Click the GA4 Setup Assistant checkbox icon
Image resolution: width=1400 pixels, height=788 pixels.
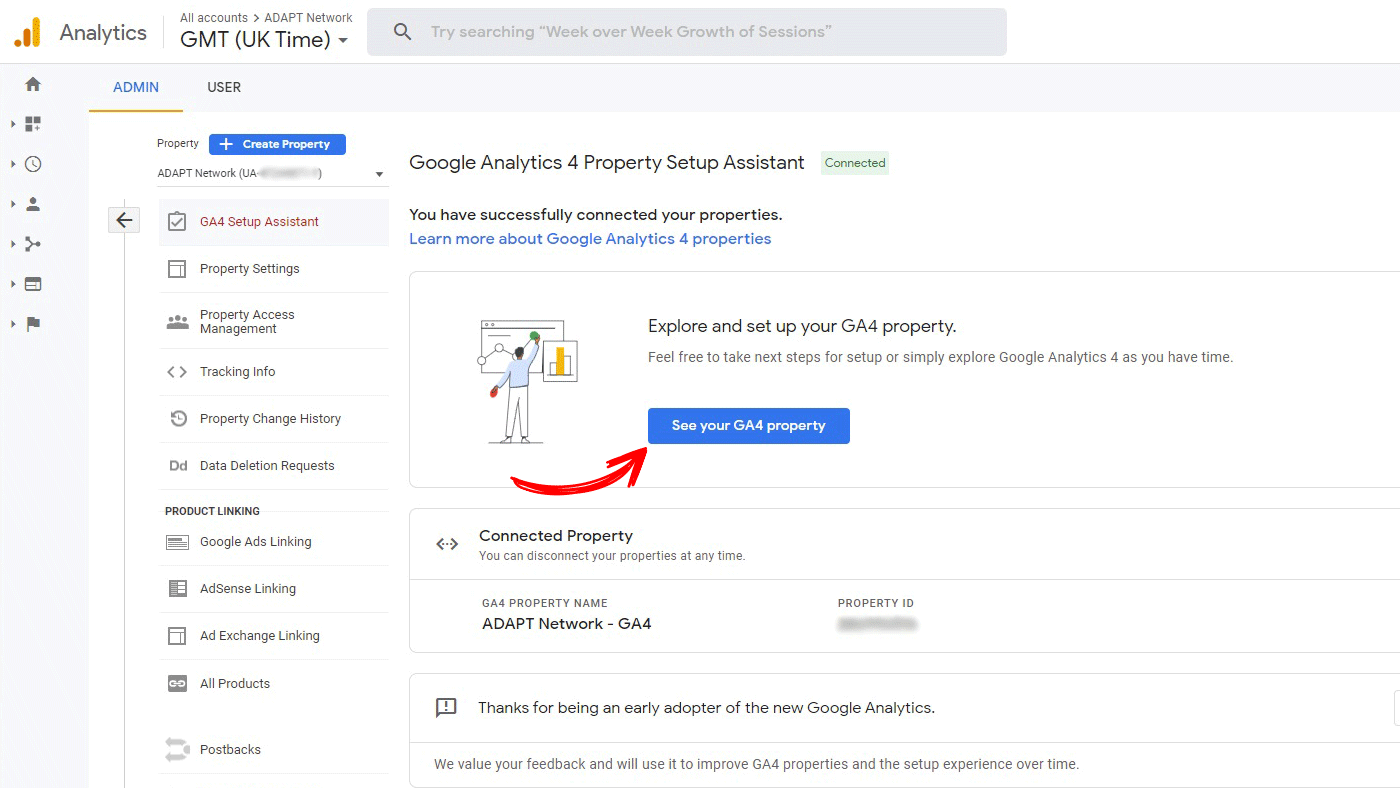click(x=177, y=221)
